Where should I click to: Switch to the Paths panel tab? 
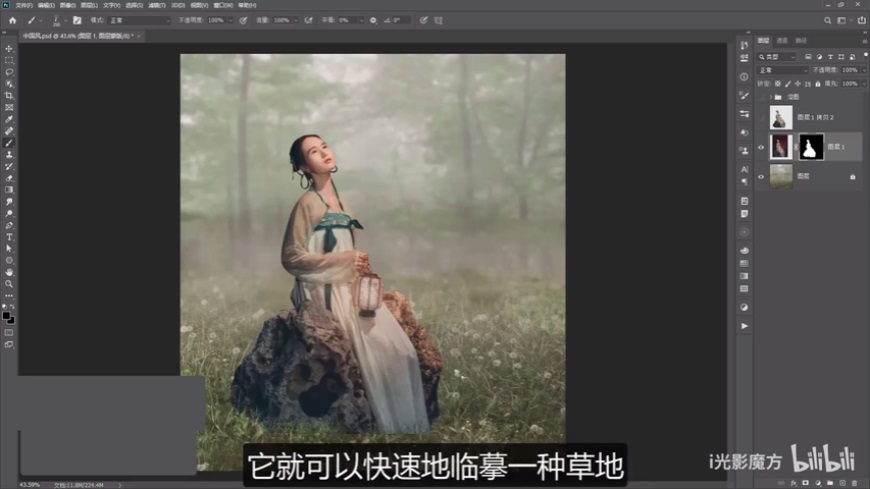pyautogui.click(x=801, y=41)
